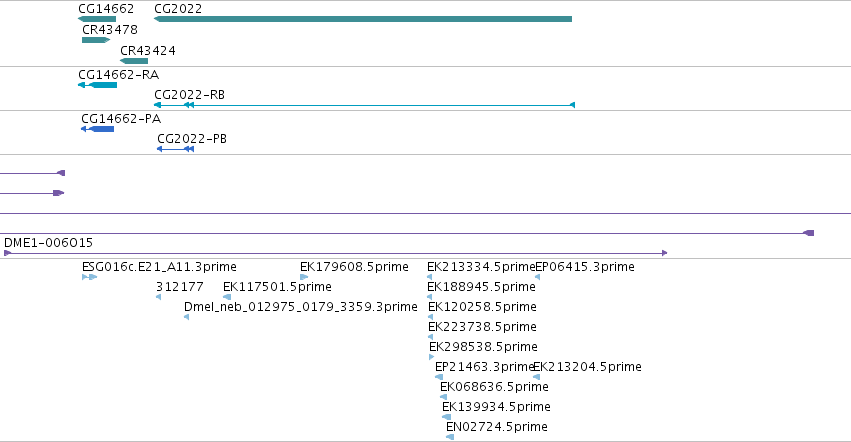The width and height of the screenshot is (851, 442).
Task: Click the CG14662-PA protein glyph
Action: pos(98,129)
